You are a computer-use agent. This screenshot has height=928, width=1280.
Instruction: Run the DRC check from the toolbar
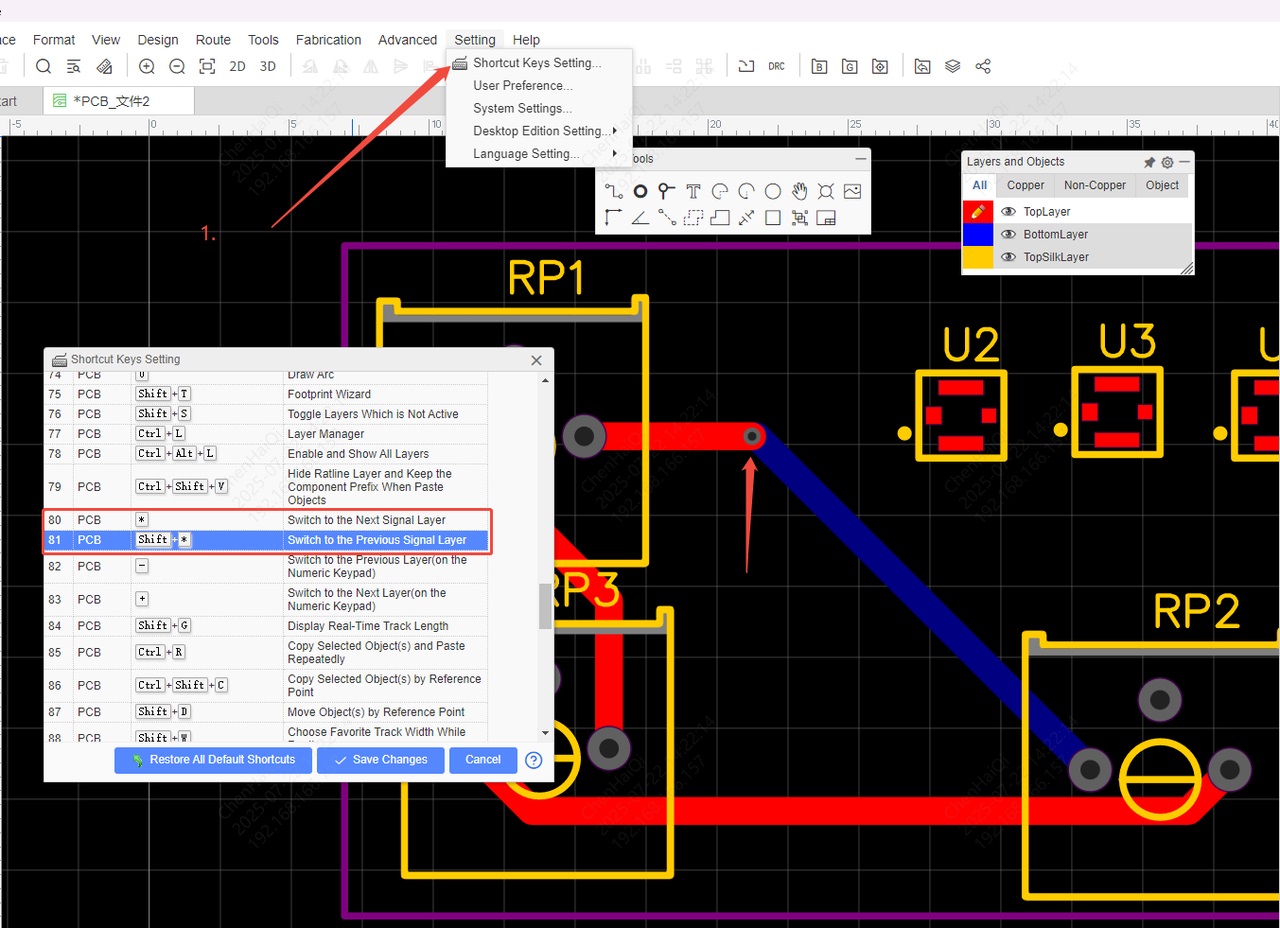point(776,66)
